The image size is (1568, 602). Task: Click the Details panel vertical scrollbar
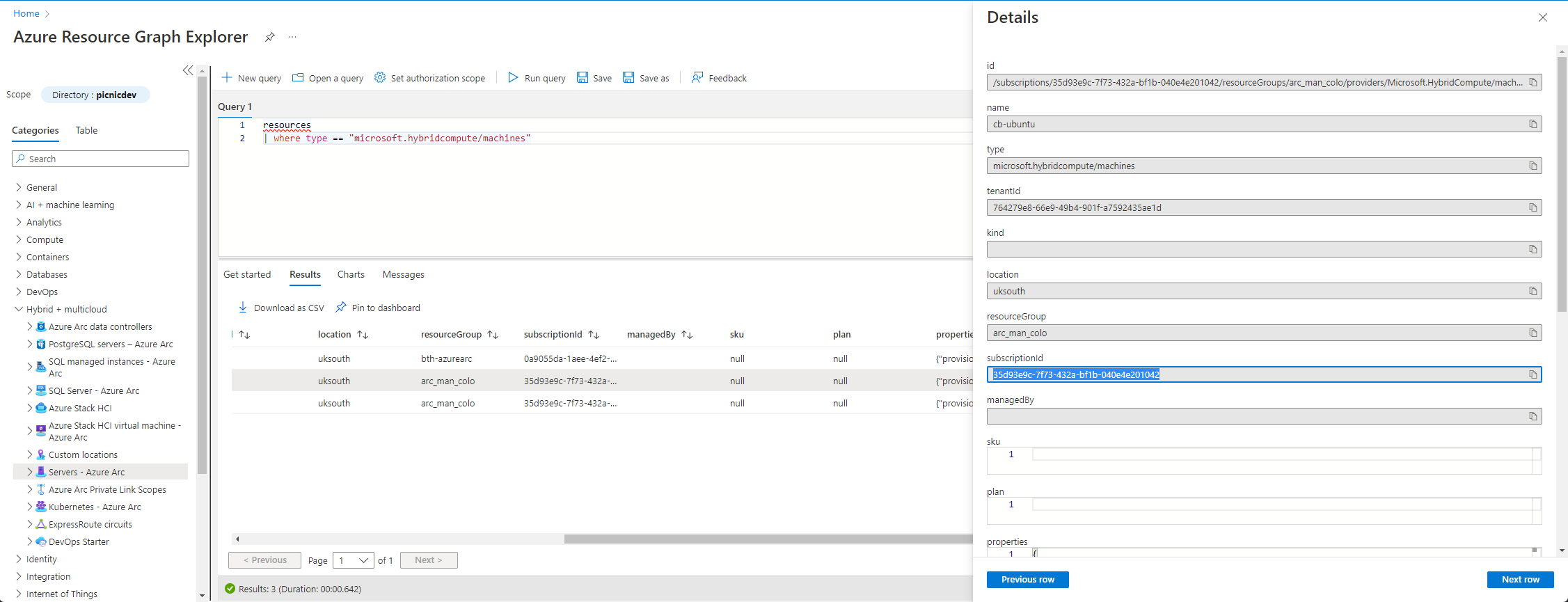[1562, 184]
